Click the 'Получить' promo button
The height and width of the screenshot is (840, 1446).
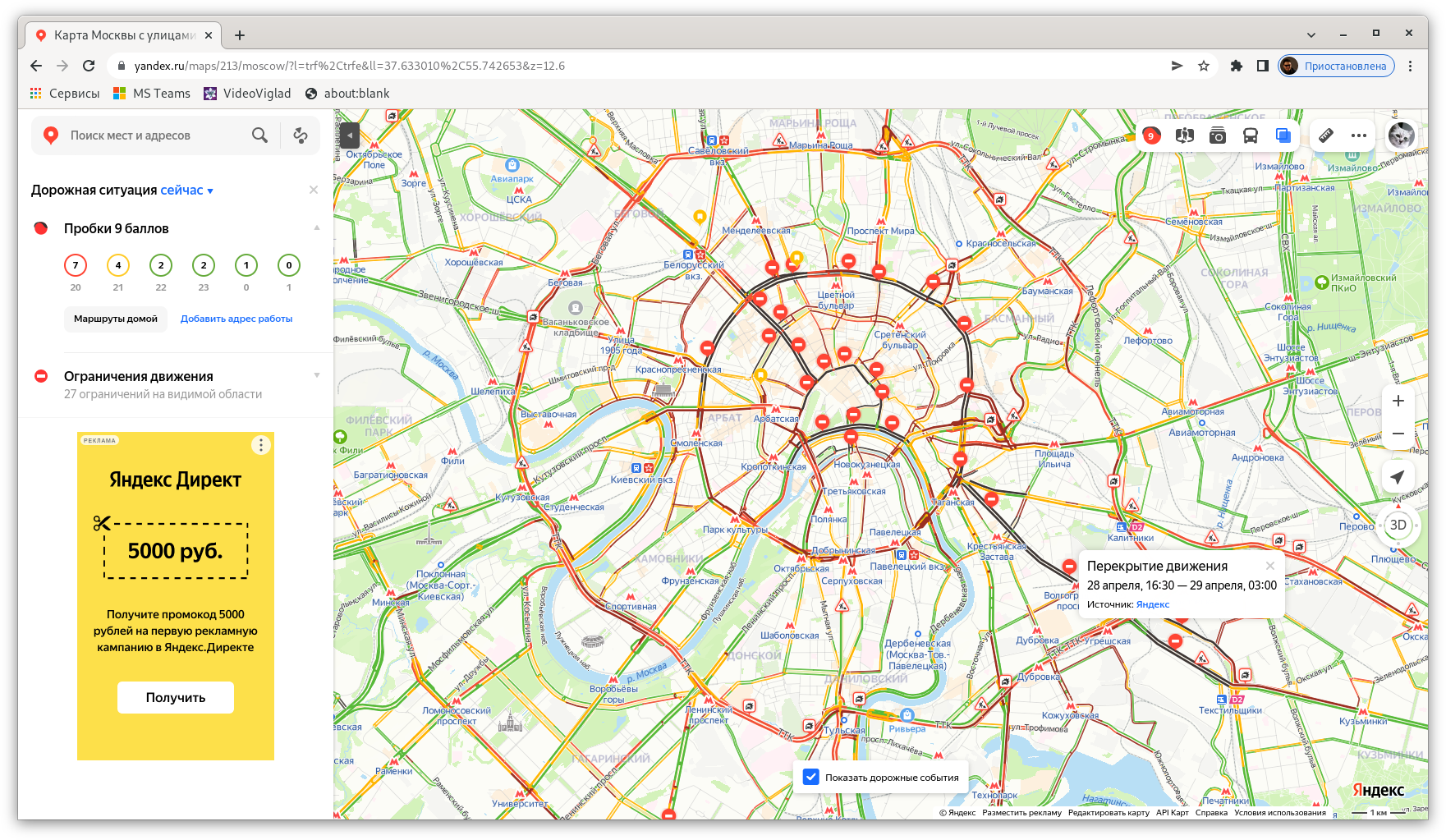pyautogui.click(x=176, y=697)
